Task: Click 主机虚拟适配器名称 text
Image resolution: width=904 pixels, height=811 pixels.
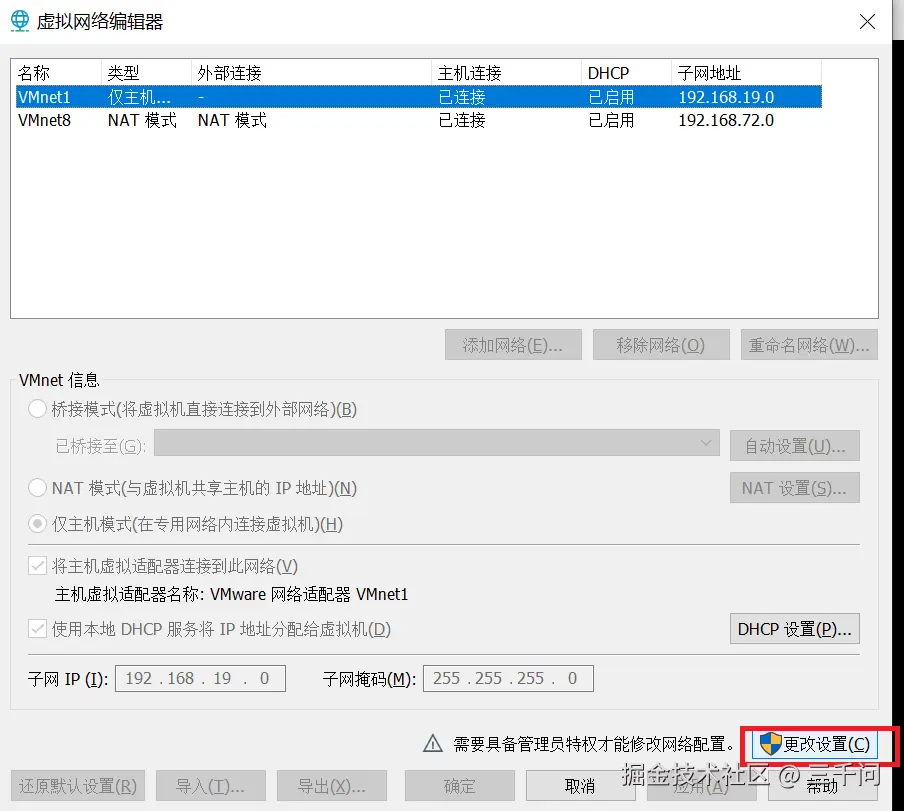Action: pos(231,594)
